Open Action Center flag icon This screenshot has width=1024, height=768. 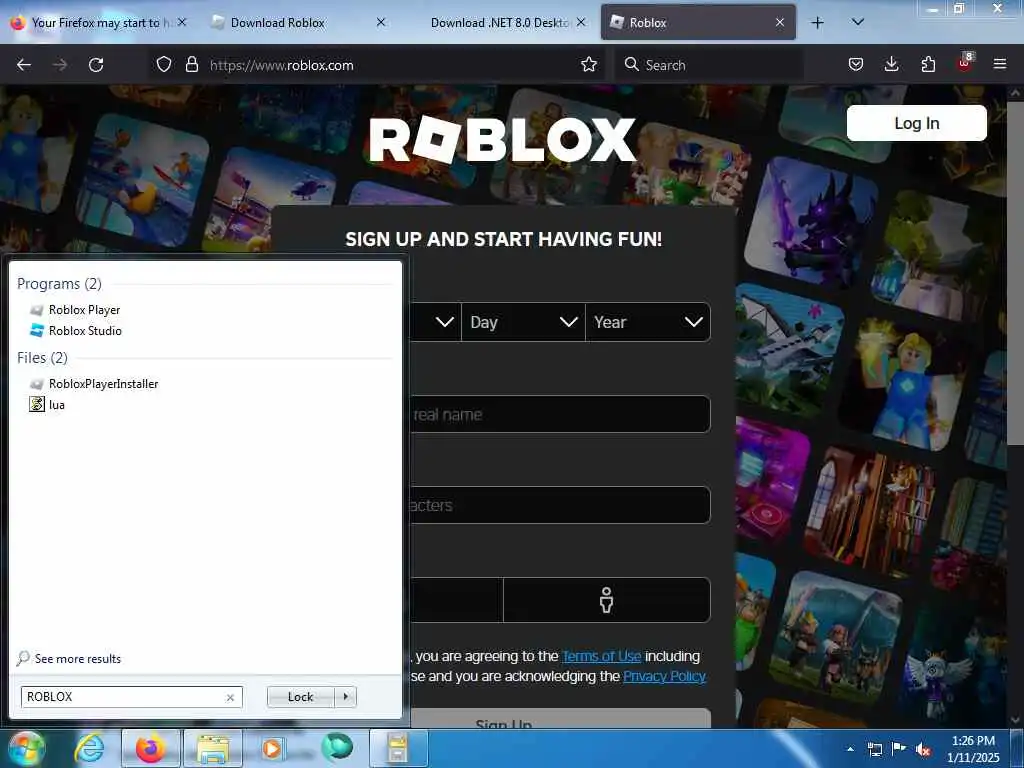click(899, 749)
